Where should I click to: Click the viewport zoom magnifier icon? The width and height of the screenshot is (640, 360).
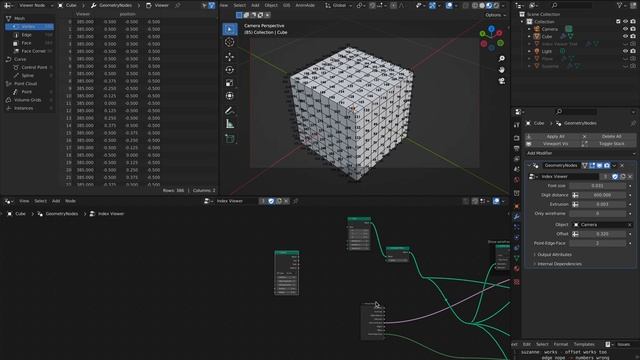pyautogui.click(x=502, y=59)
